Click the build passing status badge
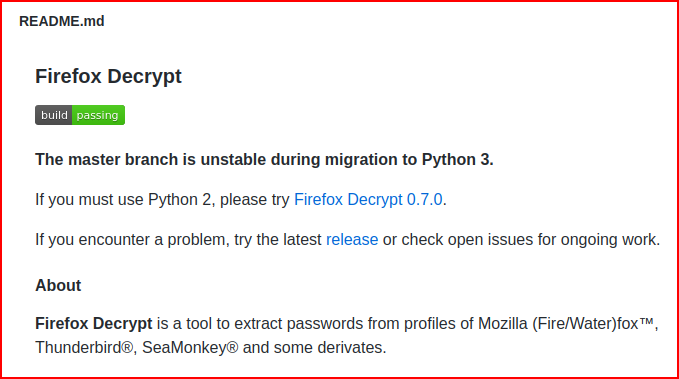Image resolution: width=679 pixels, height=379 pixels. [x=80, y=115]
